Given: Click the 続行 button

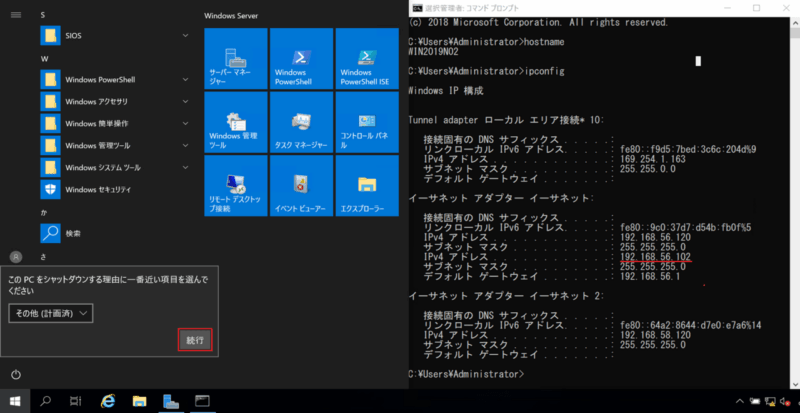Looking at the screenshot, I should coord(195,340).
